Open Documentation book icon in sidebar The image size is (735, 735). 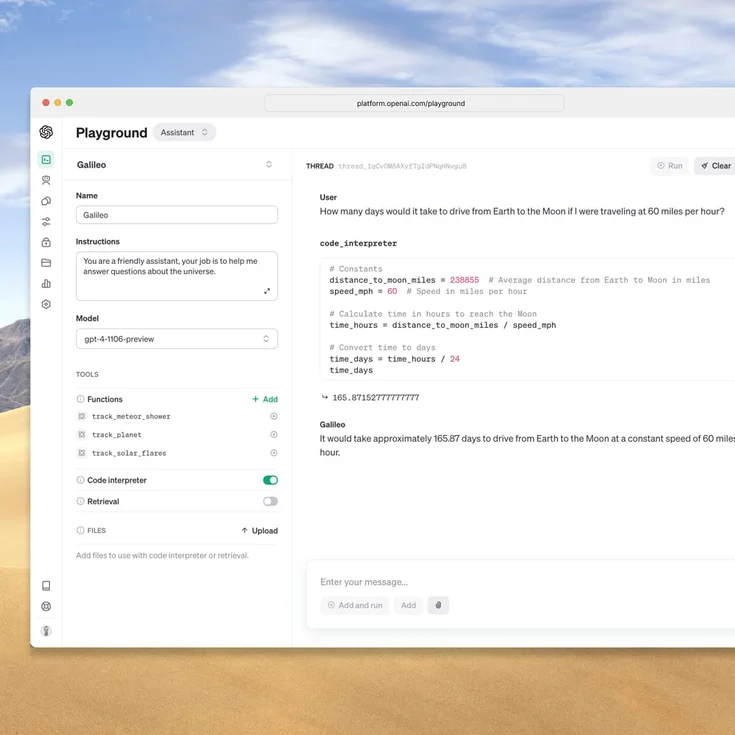(x=46, y=586)
